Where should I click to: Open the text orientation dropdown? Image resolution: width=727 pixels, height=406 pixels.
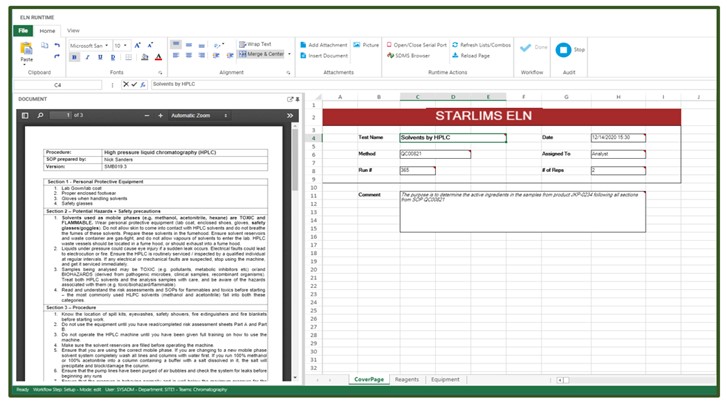tap(219, 45)
